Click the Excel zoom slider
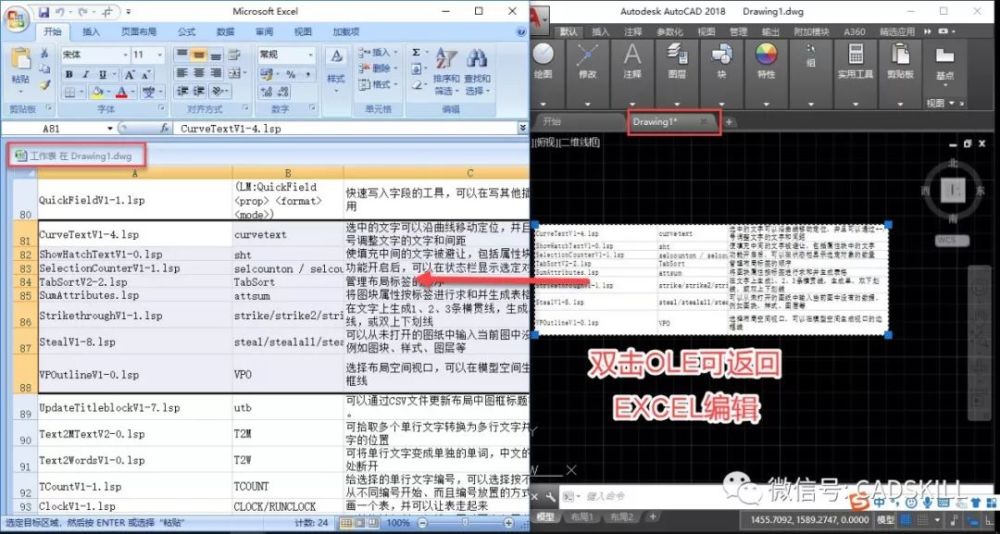 pyautogui.click(x=464, y=523)
